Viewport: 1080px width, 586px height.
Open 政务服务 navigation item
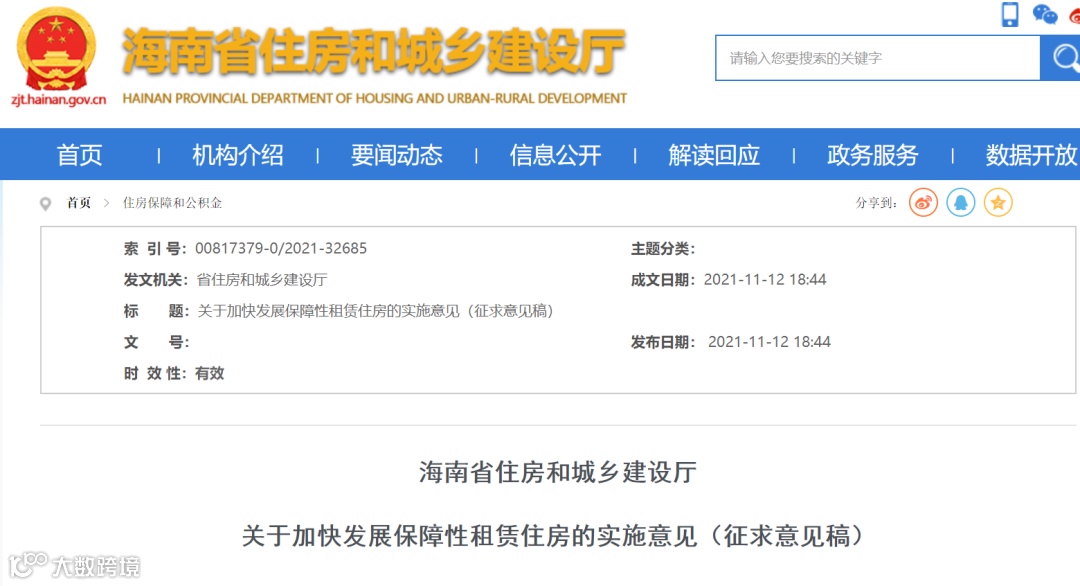click(873, 155)
